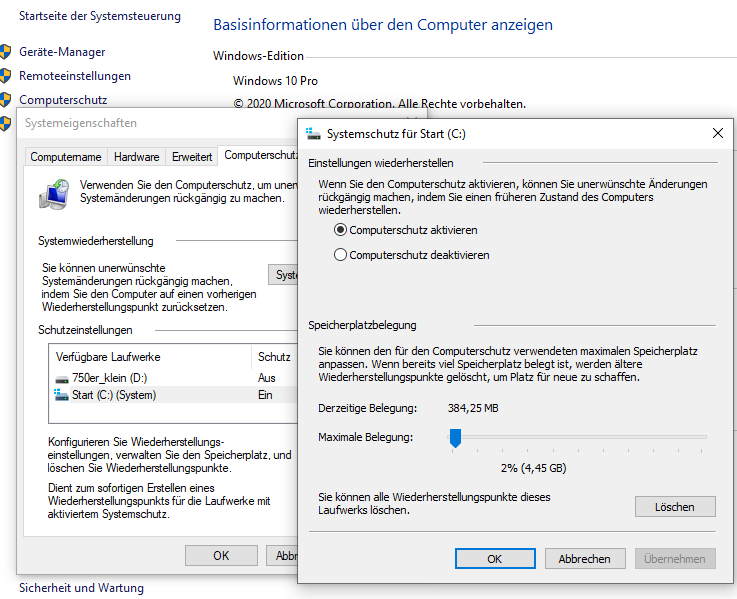Select Computerschutz aktivieren radio button
Screen dimensions: 737x599
click(340, 230)
